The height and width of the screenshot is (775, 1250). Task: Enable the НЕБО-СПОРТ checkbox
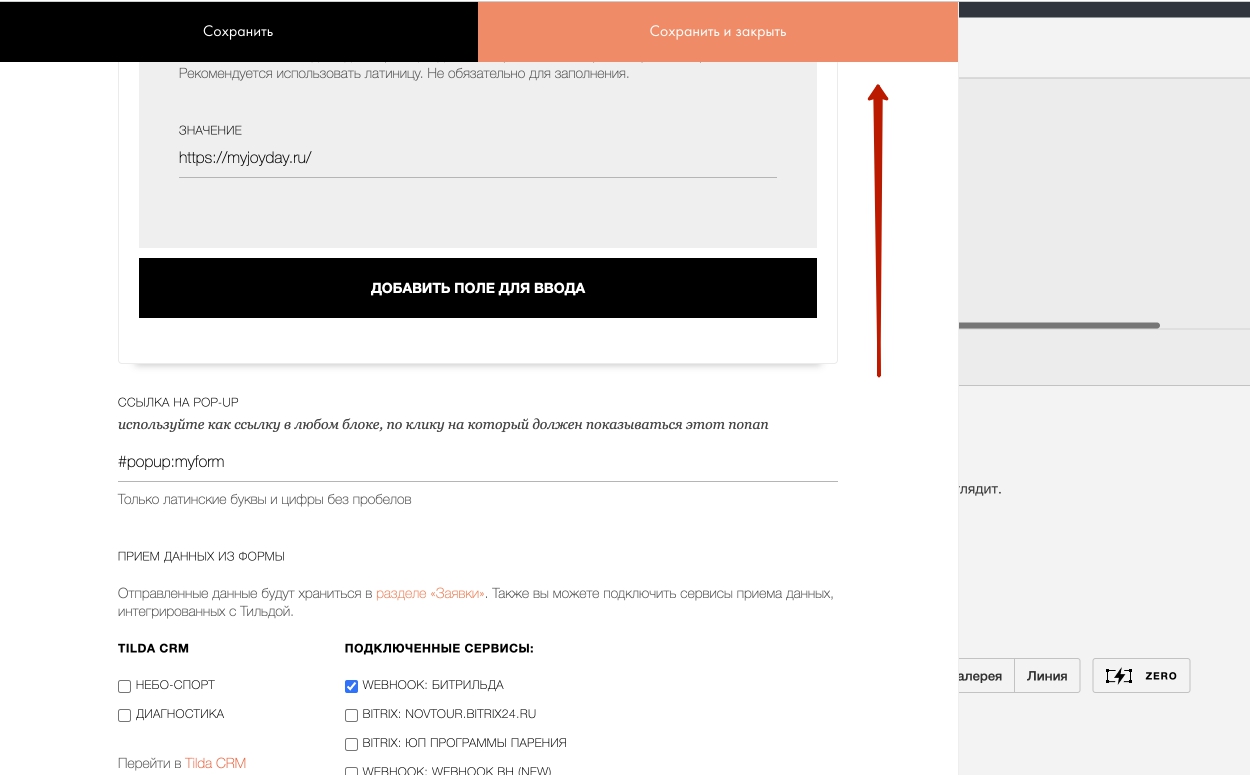tap(125, 686)
